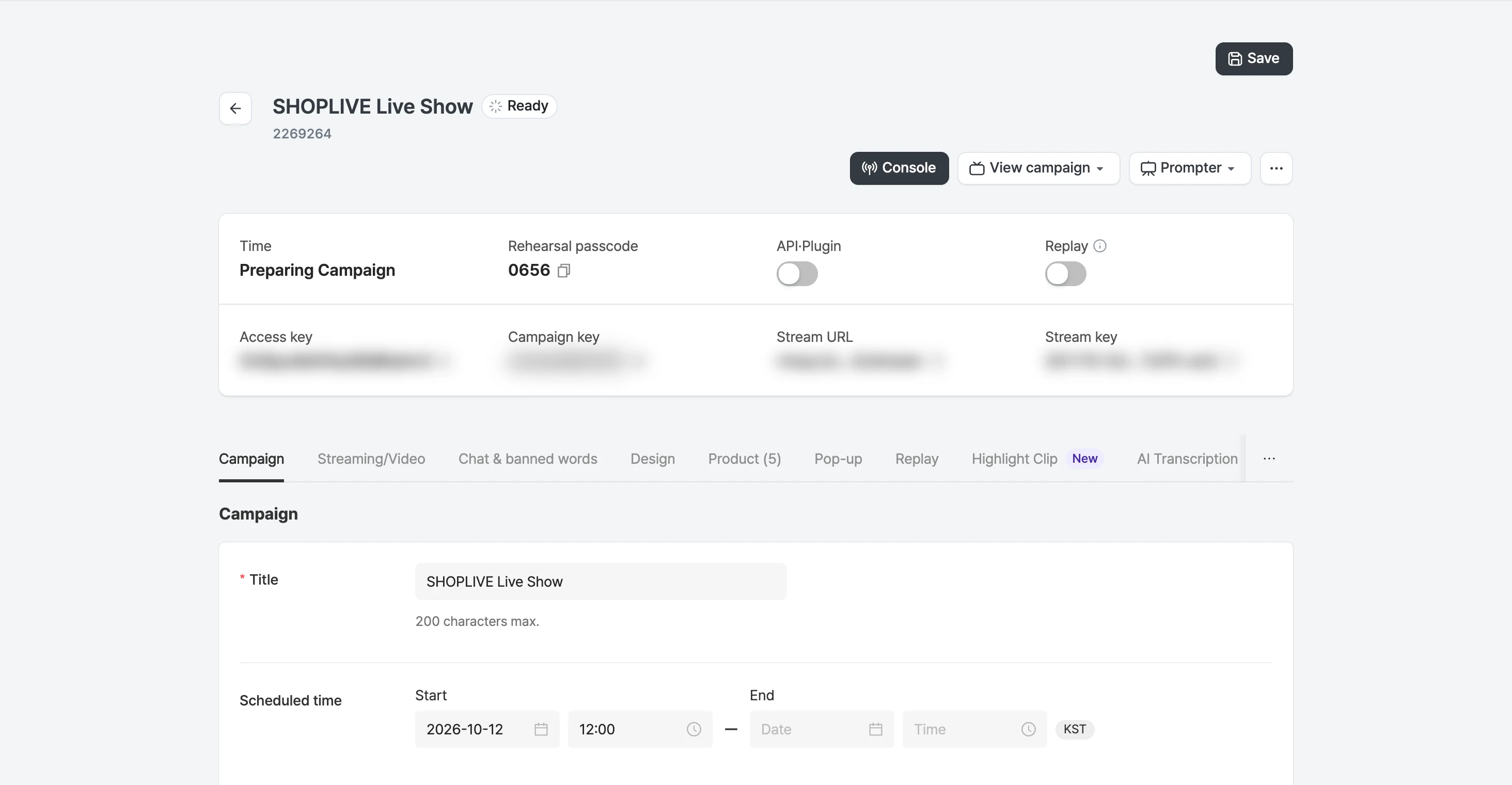The width and height of the screenshot is (1512, 785).
Task: Open the Console
Action: [899, 168]
